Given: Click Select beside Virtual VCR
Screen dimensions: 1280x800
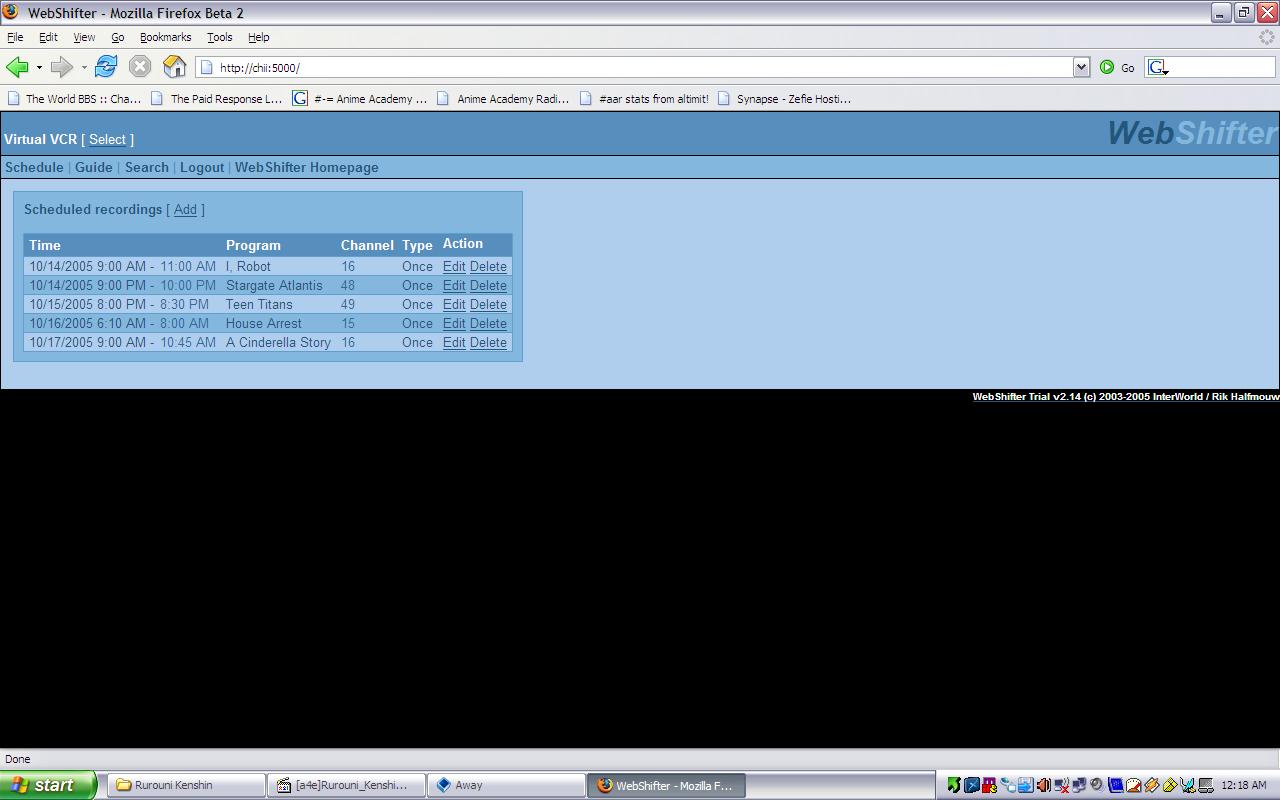Looking at the screenshot, I should click(x=107, y=139).
